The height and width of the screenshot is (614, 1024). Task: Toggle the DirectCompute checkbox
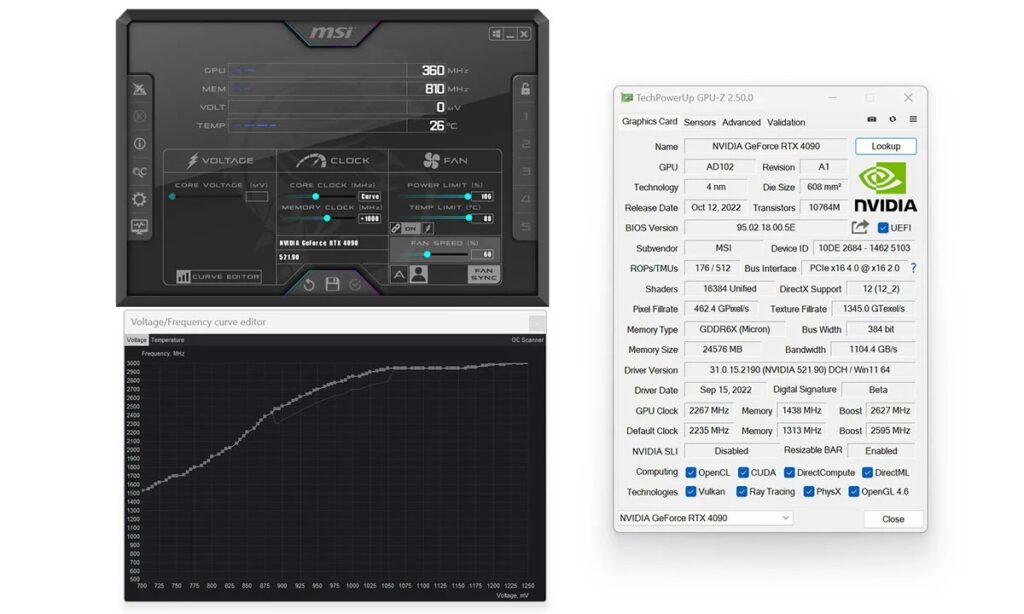tap(790, 472)
